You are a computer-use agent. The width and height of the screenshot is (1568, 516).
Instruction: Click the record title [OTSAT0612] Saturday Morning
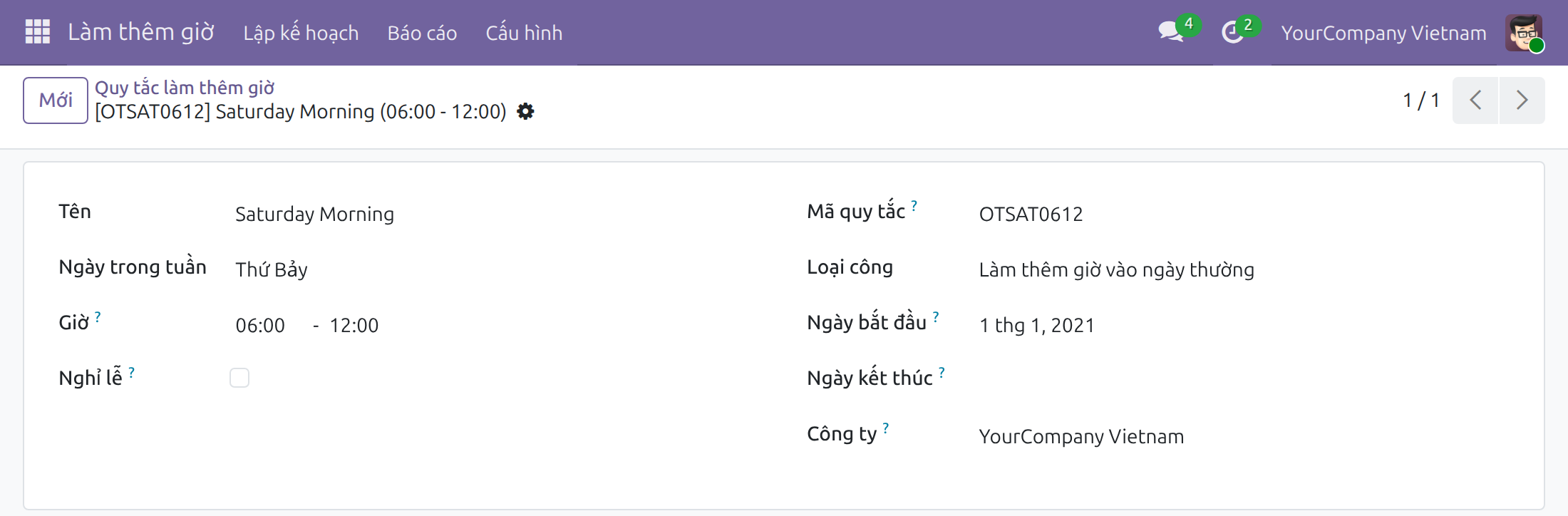point(300,112)
